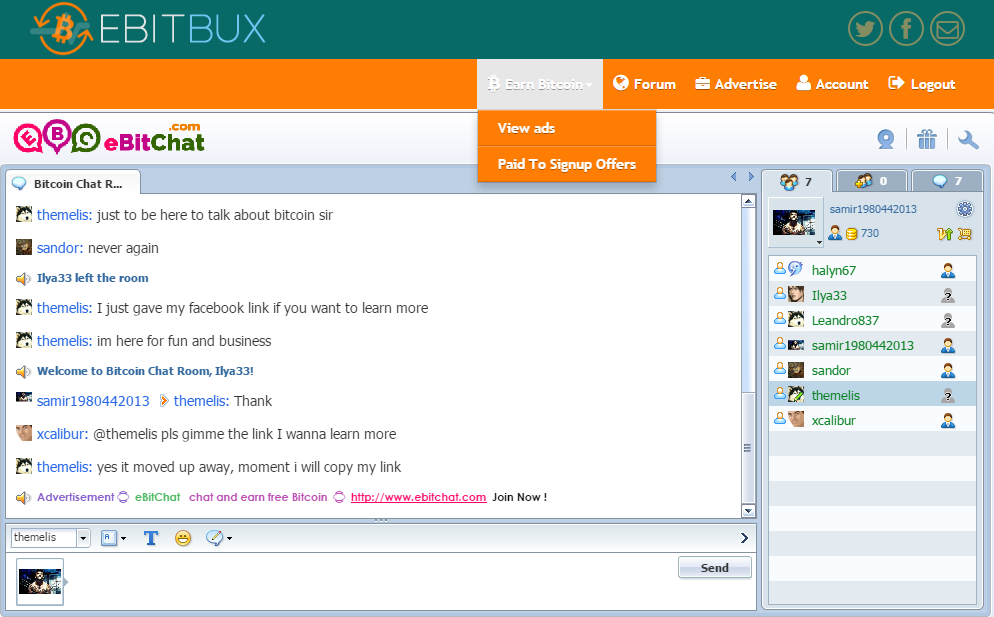Image resolution: width=994 pixels, height=617 pixels.
Task: Click the location pin icon in chat header
Action: click(x=886, y=139)
